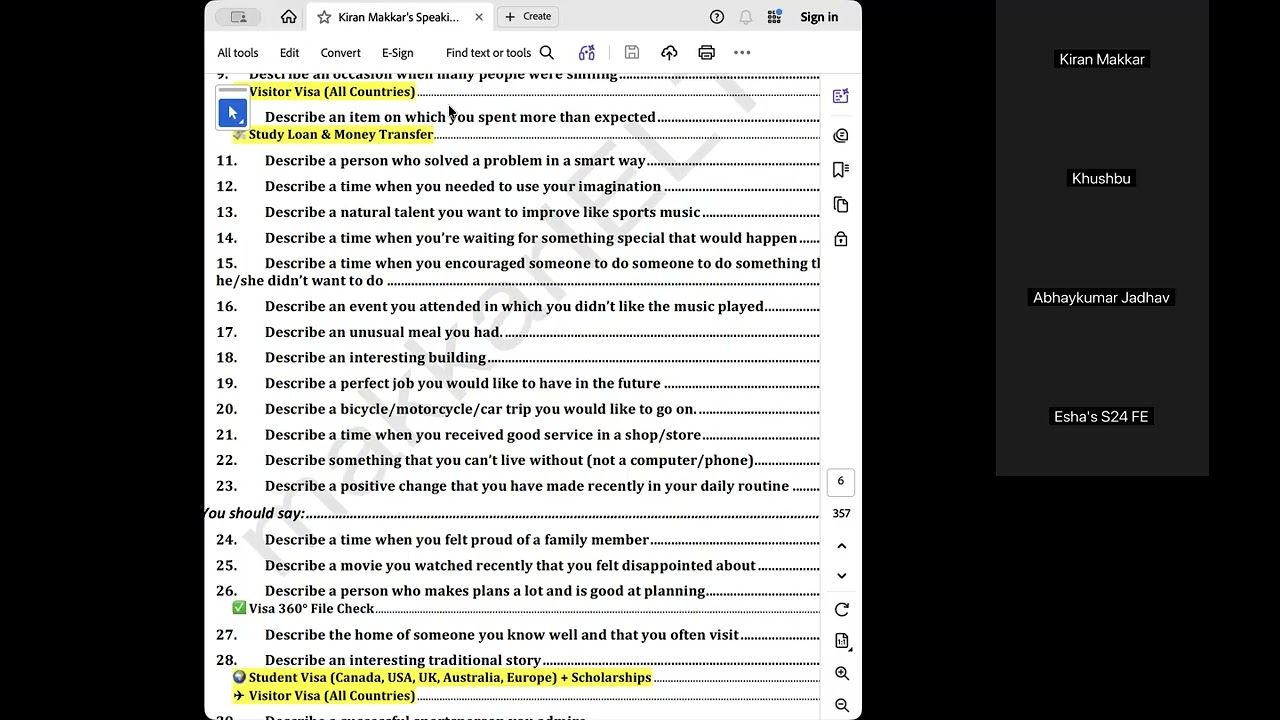
Task: Select the E-Sign menu item
Action: point(397,53)
